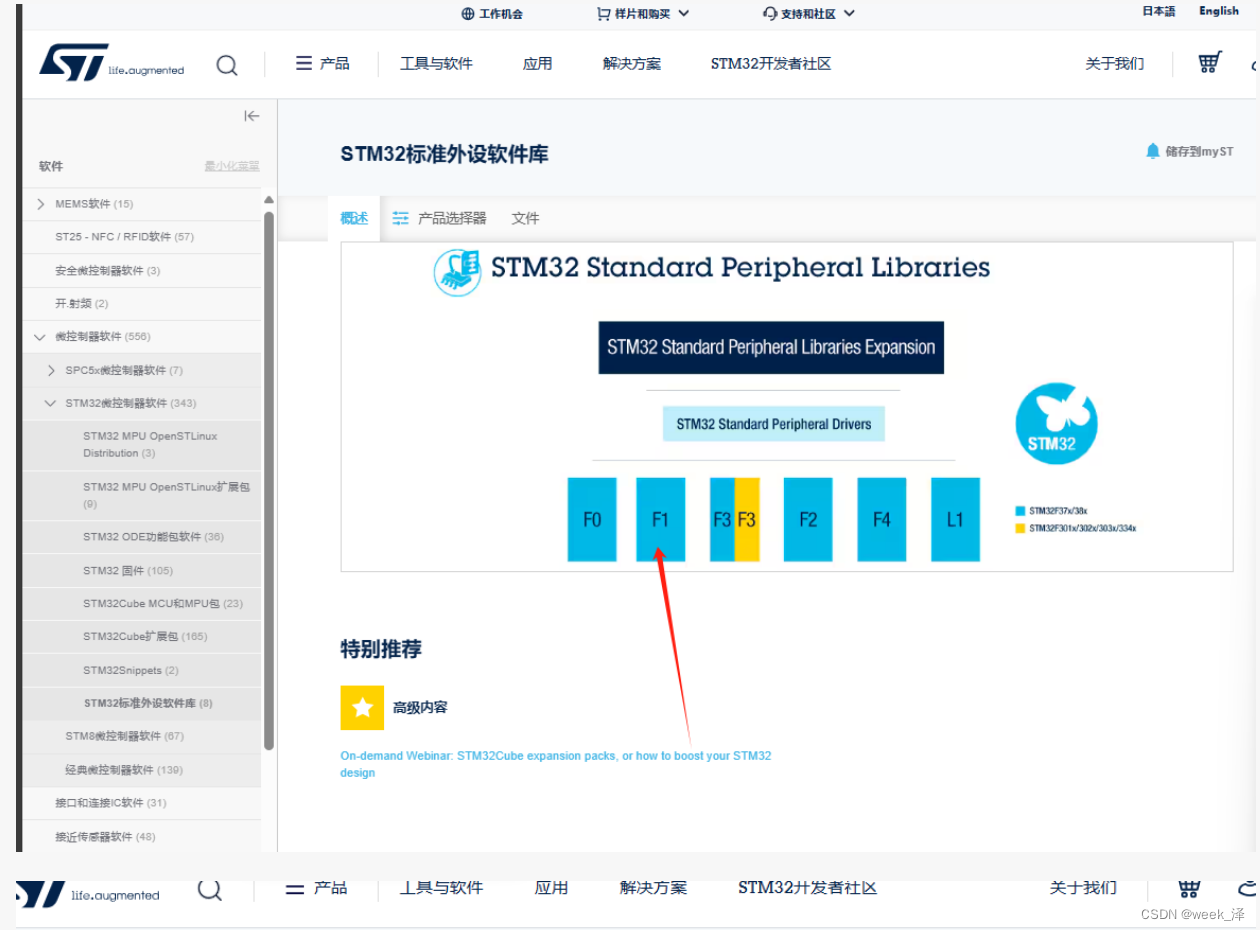Screen dimensions: 1260x930
Task: Click the globe icon beside 工作机会
Action: [467, 14]
